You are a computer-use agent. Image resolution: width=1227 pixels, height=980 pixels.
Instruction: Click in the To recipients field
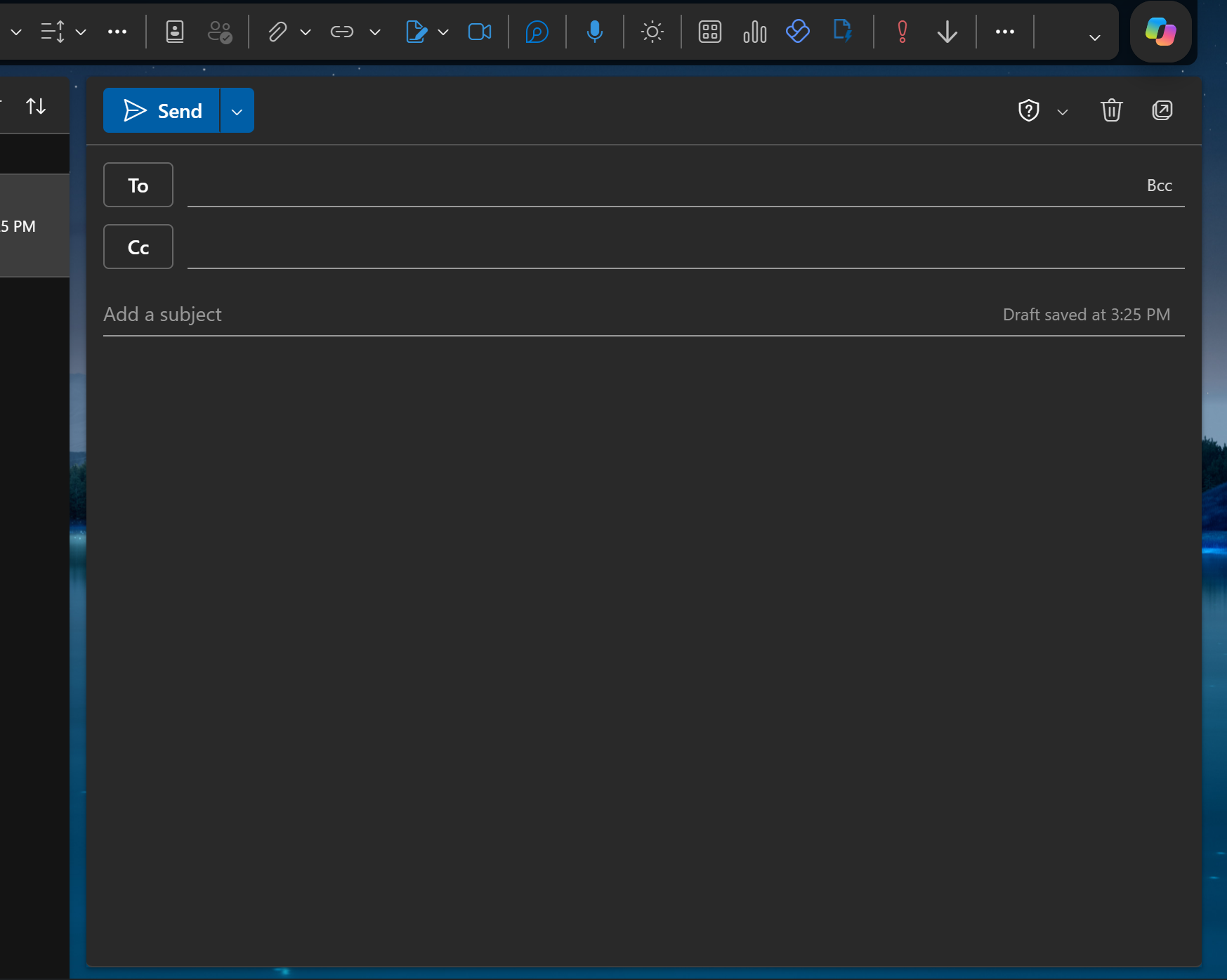660,185
